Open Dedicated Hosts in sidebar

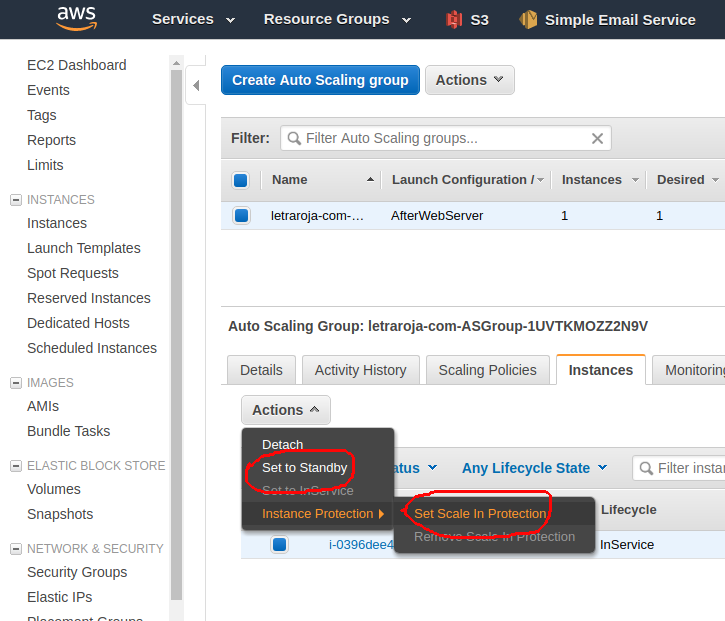(x=78, y=323)
